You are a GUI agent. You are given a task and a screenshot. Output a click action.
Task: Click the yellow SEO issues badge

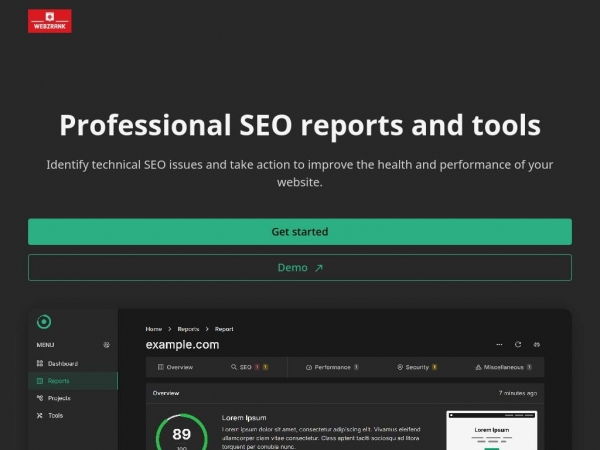pyautogui.click(x=265, y=367)
